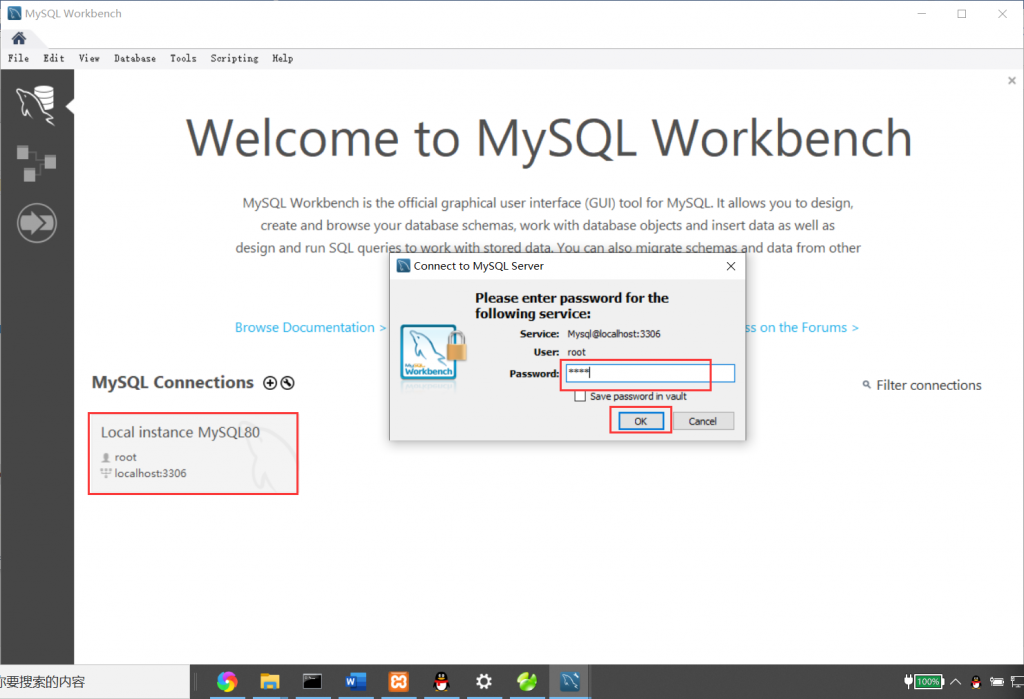
Task: Open the Migration wizard sidebar icon
Action: click(x=37, y=223)
